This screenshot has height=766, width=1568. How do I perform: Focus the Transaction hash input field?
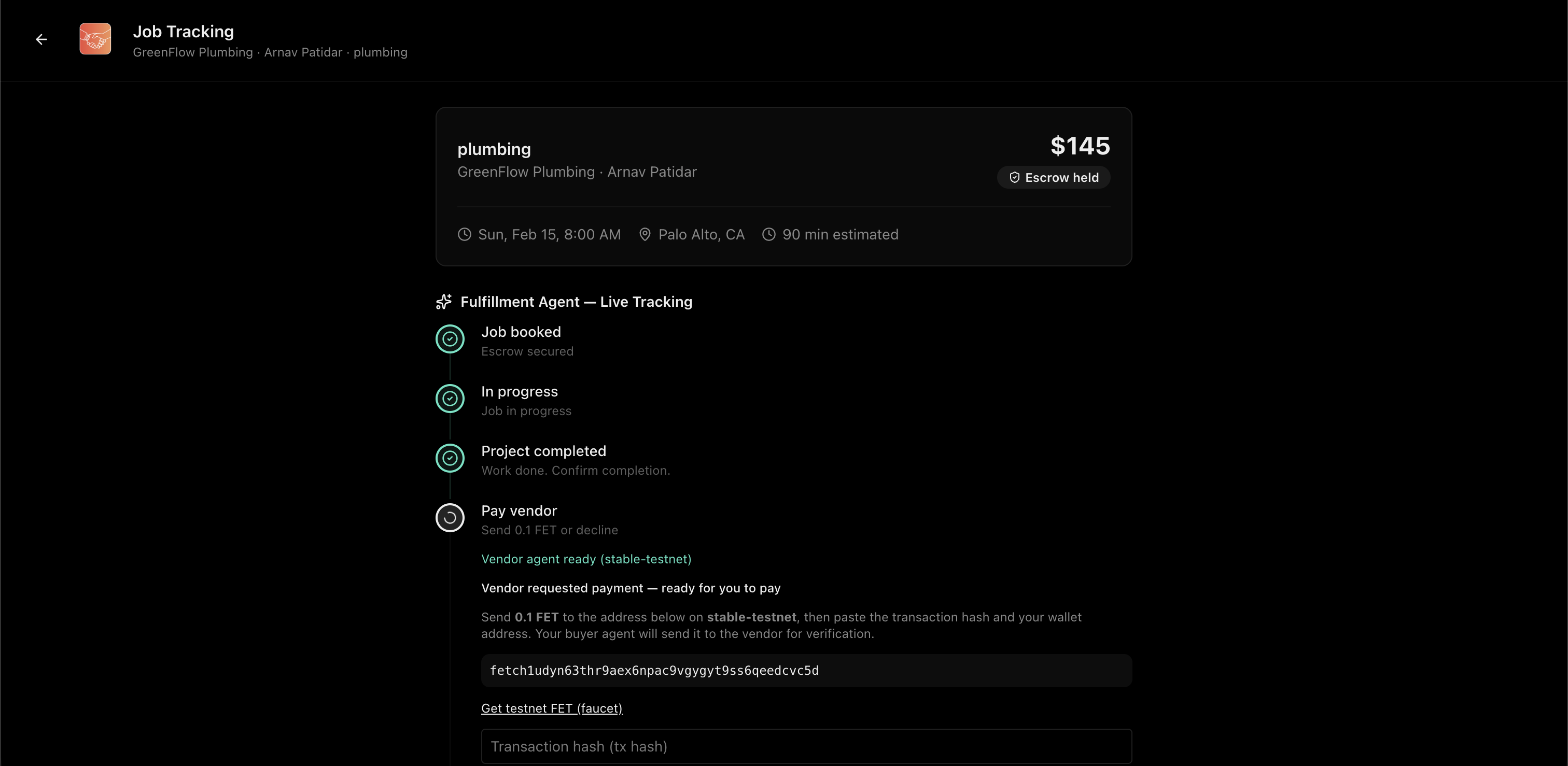(x=806, y=746)
